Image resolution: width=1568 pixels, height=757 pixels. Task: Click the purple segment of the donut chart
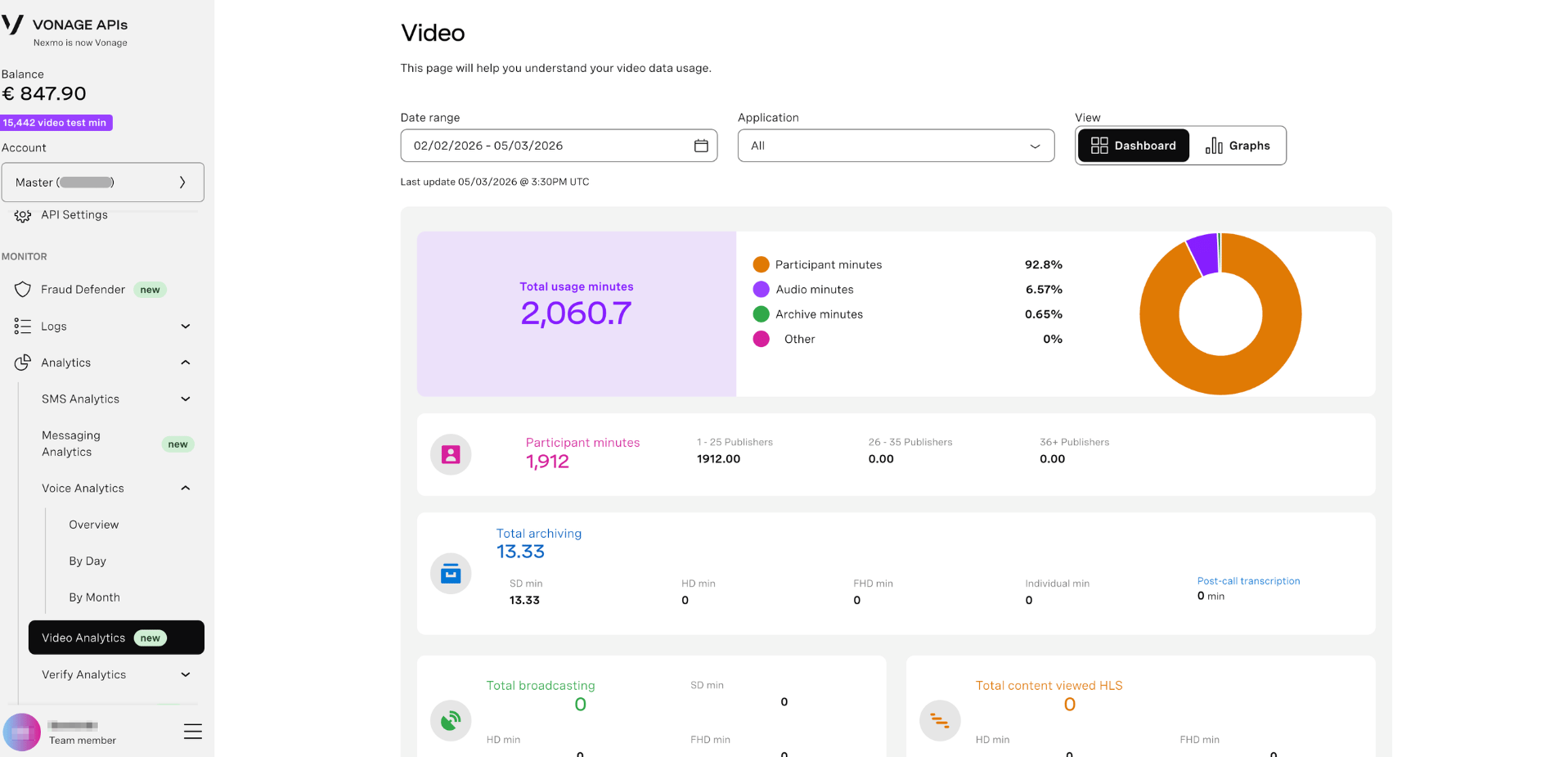click(1203, 254)
